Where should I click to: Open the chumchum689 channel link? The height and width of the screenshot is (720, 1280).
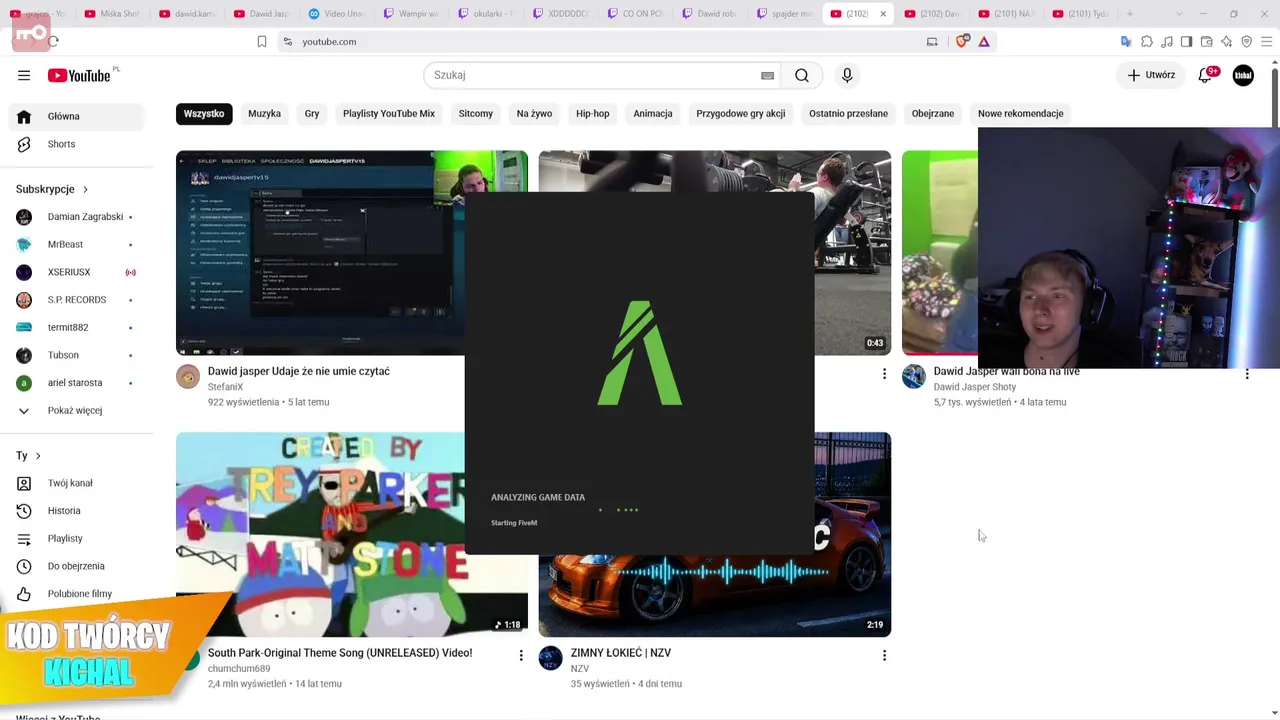[239, 669]
